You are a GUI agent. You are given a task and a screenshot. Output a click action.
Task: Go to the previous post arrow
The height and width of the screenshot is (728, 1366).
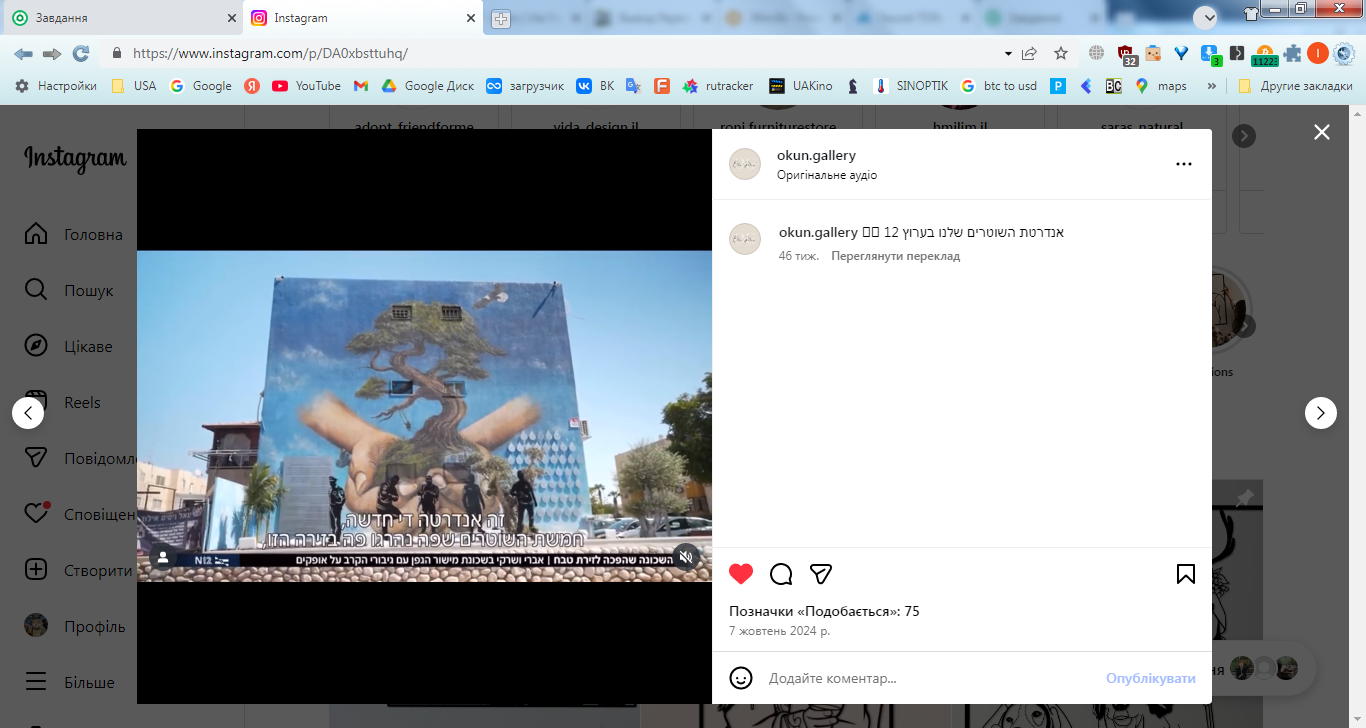(28, 413)
